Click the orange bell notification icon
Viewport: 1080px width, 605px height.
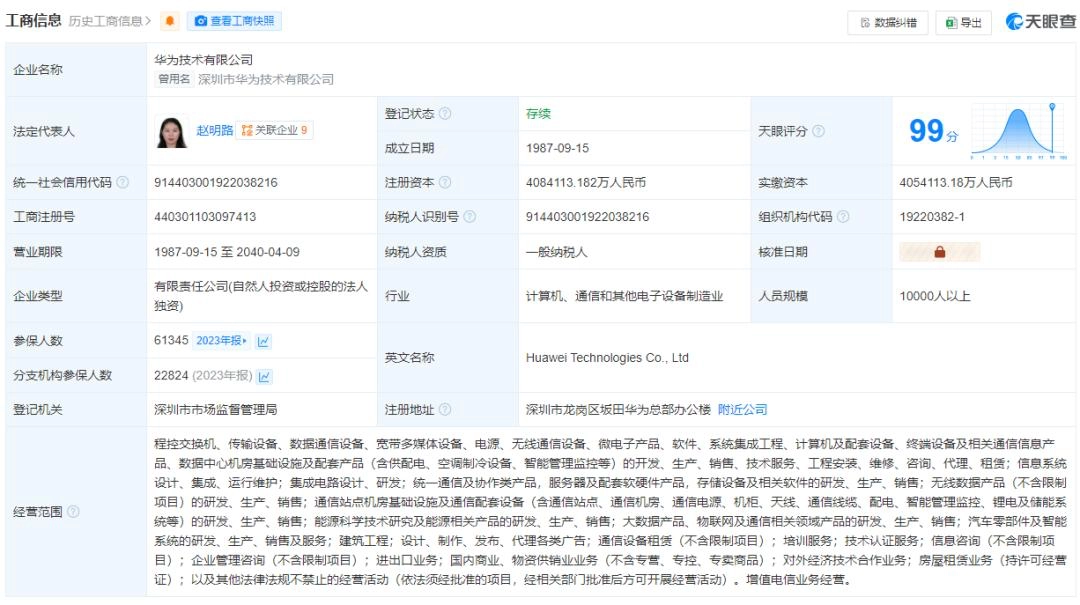click(170, 21)
